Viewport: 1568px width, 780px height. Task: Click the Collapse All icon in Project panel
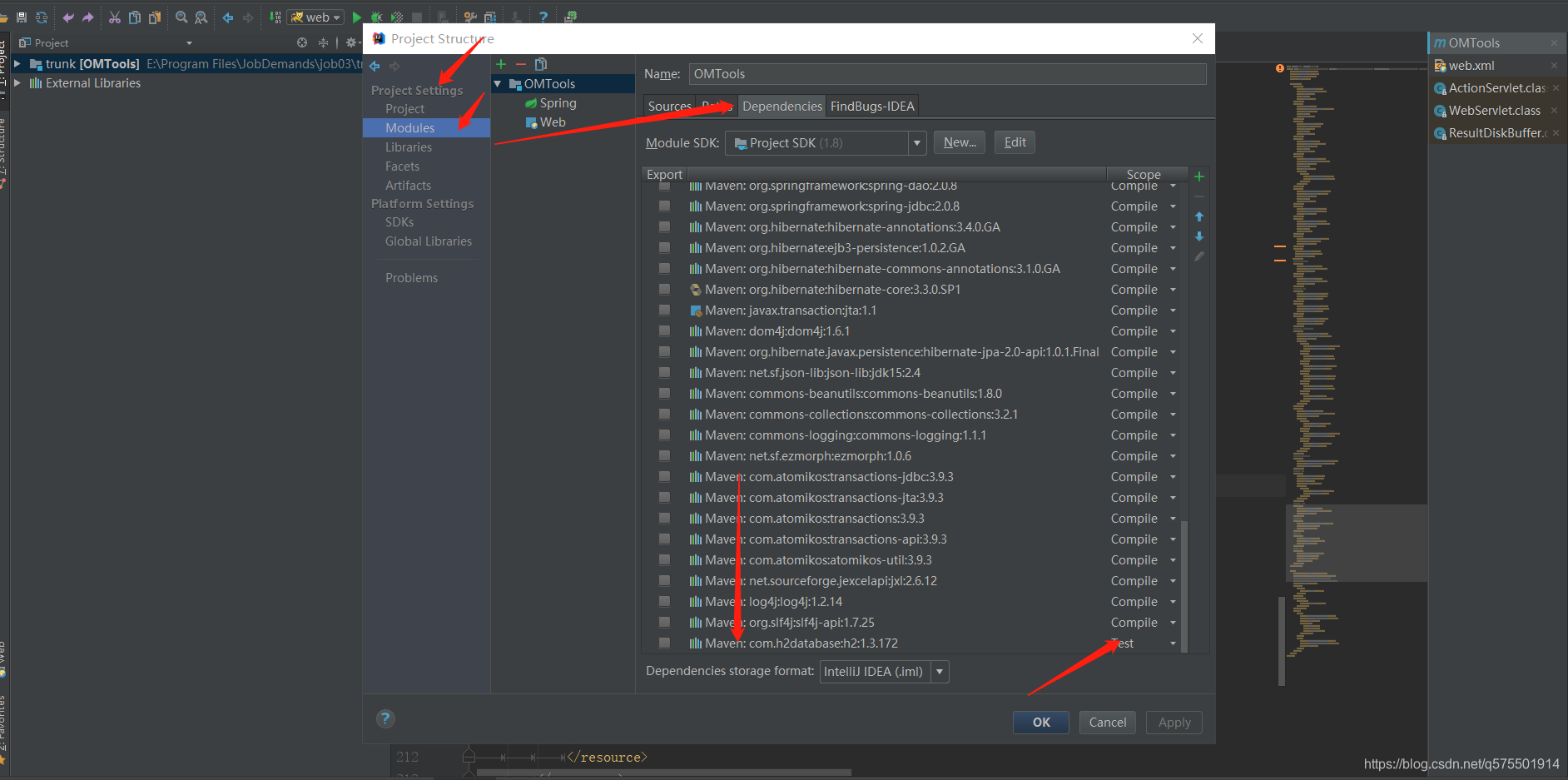[x=323, y=42]
